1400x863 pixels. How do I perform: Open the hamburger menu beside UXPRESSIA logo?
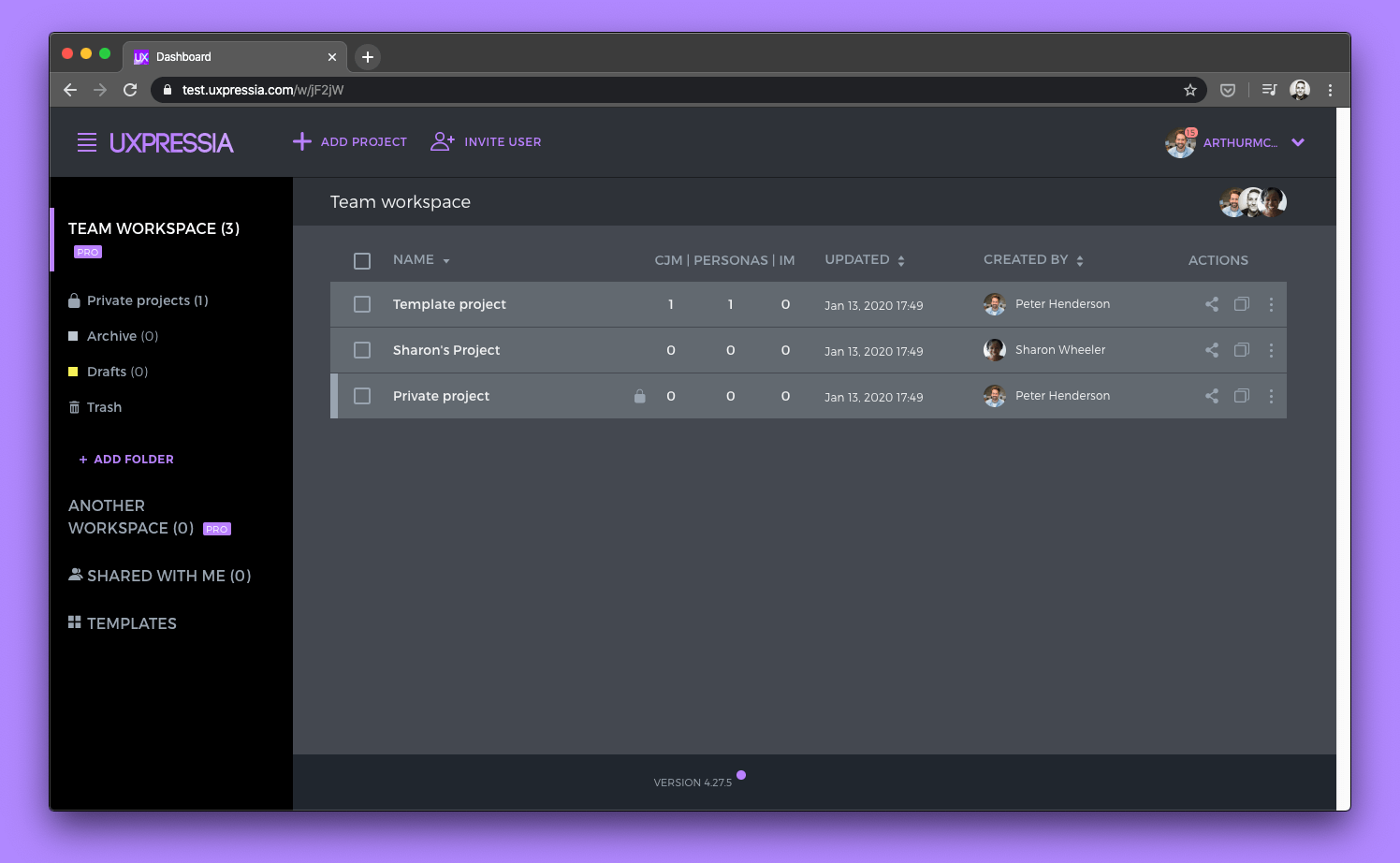pos(87,142)
